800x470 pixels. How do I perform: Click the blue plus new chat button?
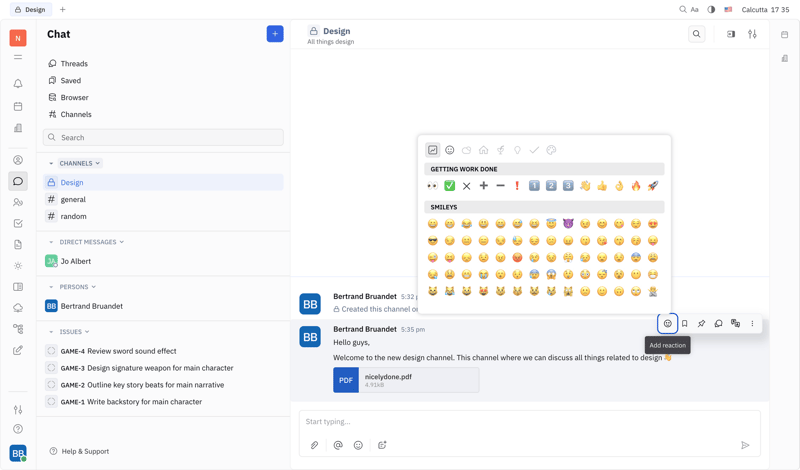click(x=275, y=34)
